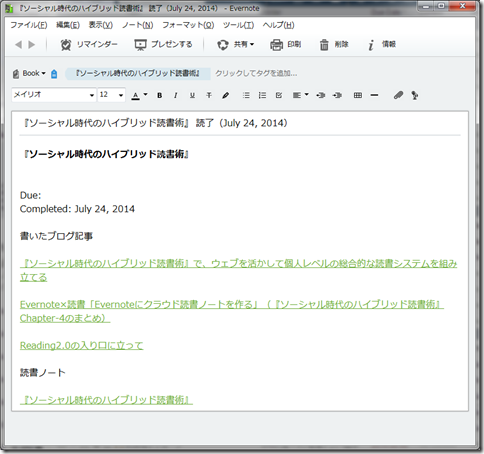Click the Evernote app icon in title bar
Viewport: 484px width, 454px height.
[x=9, y=8]
